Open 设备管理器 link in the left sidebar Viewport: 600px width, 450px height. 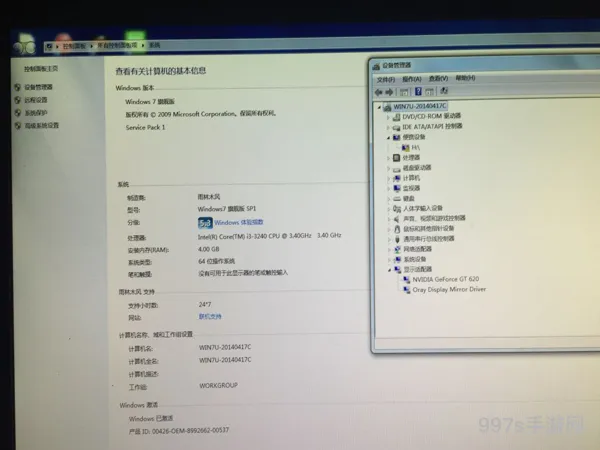pos(39,87)
